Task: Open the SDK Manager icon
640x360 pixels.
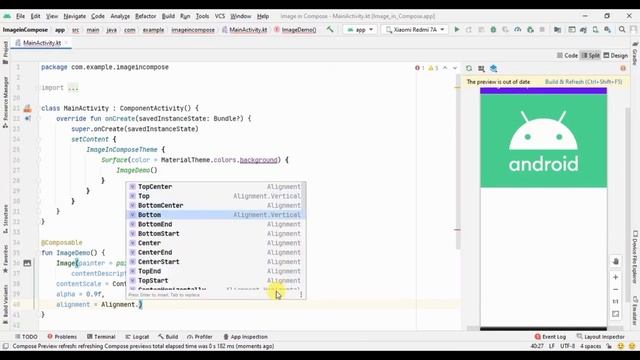Action: coord(608,29)
